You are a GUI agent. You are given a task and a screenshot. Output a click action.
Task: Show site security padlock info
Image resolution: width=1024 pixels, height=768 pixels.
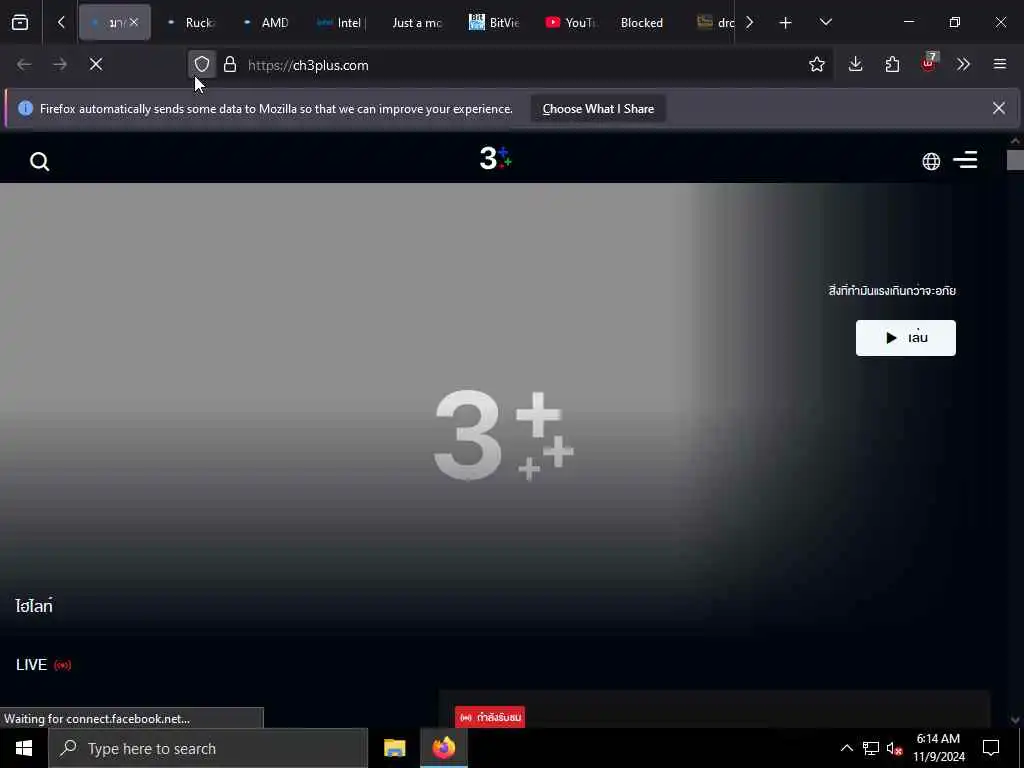(x=230, y=65)
